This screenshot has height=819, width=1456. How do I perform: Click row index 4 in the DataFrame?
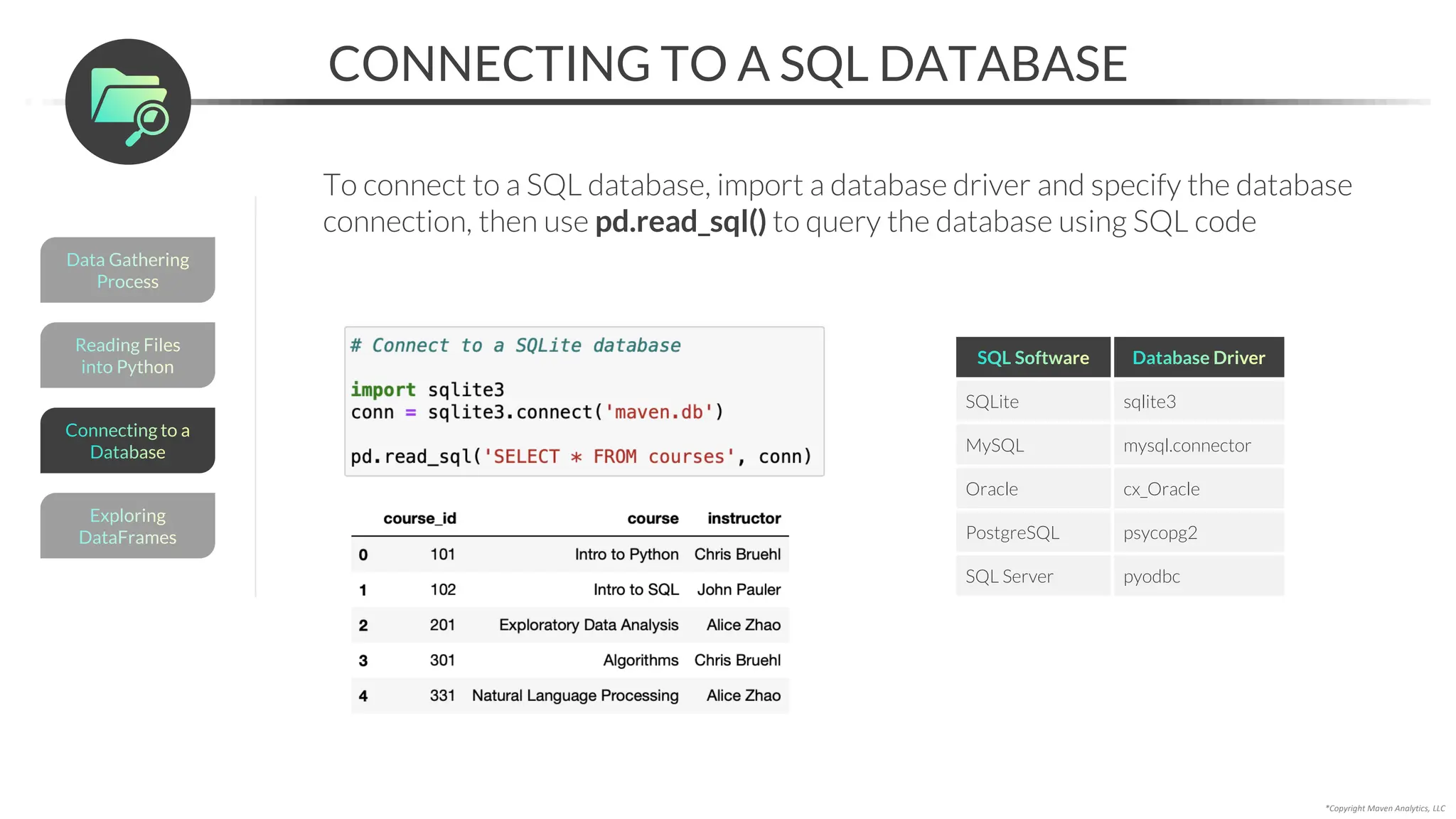(363, 697)
